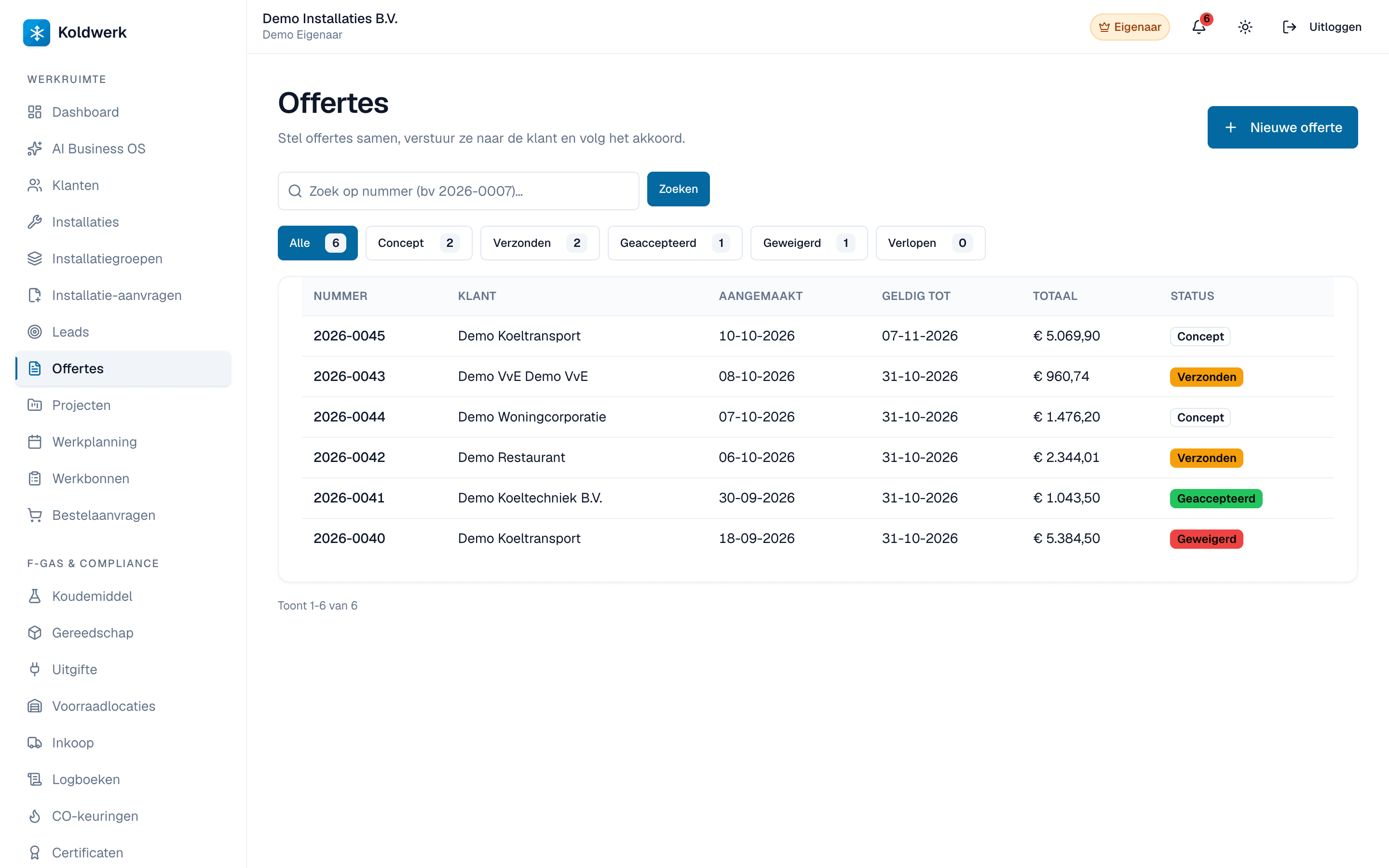Create a new offerte with Nieuwe offerte
This screenshot has width=1389, height=868.
point(1282,127)
